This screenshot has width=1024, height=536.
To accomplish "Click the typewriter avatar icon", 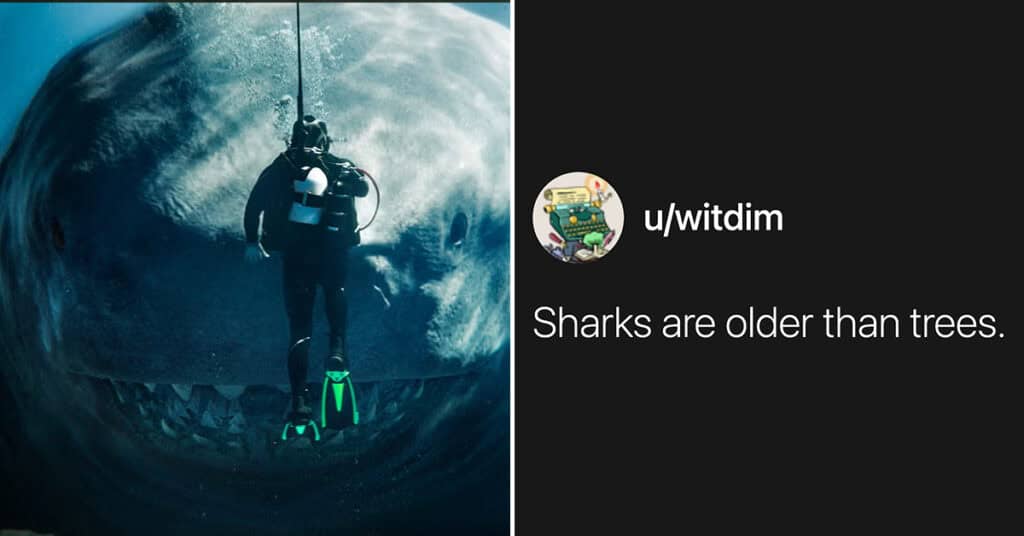I will [578, 217].
